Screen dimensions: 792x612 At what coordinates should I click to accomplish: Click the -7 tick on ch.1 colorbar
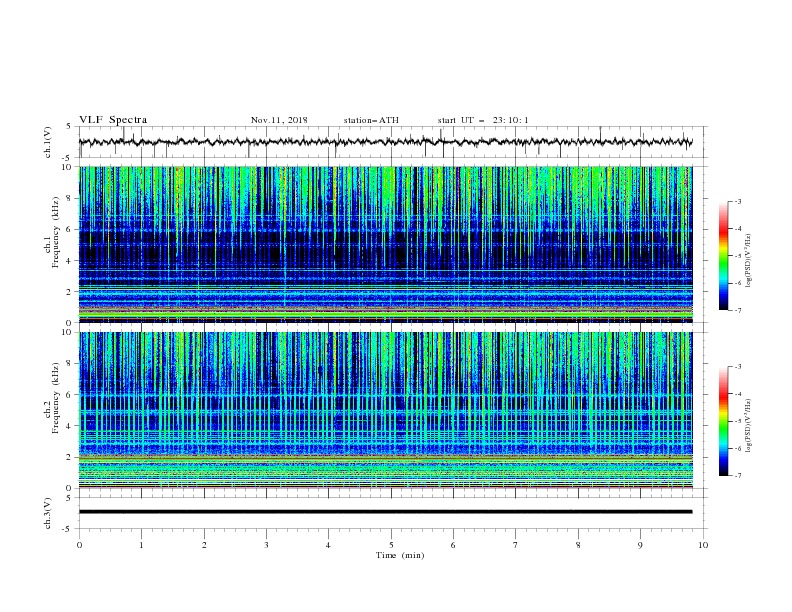(x=738, y=310)
